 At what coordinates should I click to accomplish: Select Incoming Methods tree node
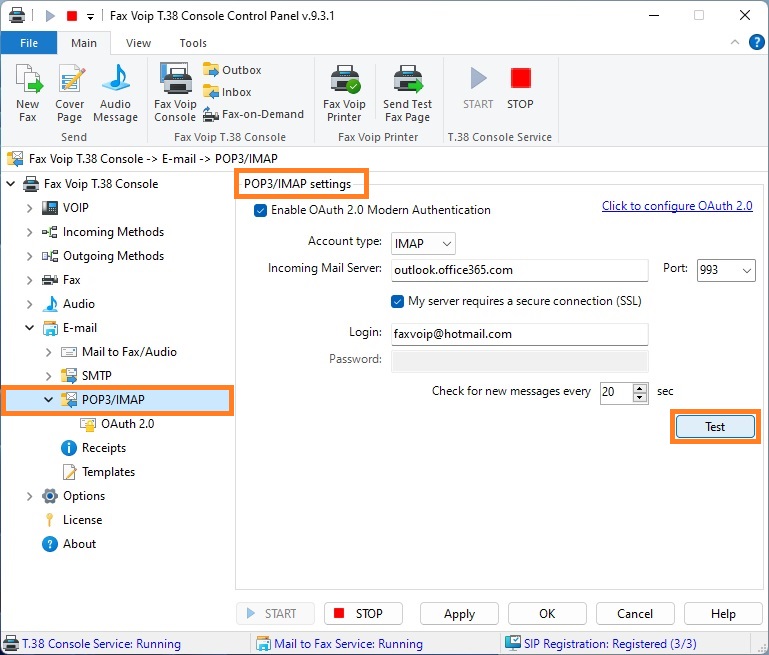tap(113, 232)
